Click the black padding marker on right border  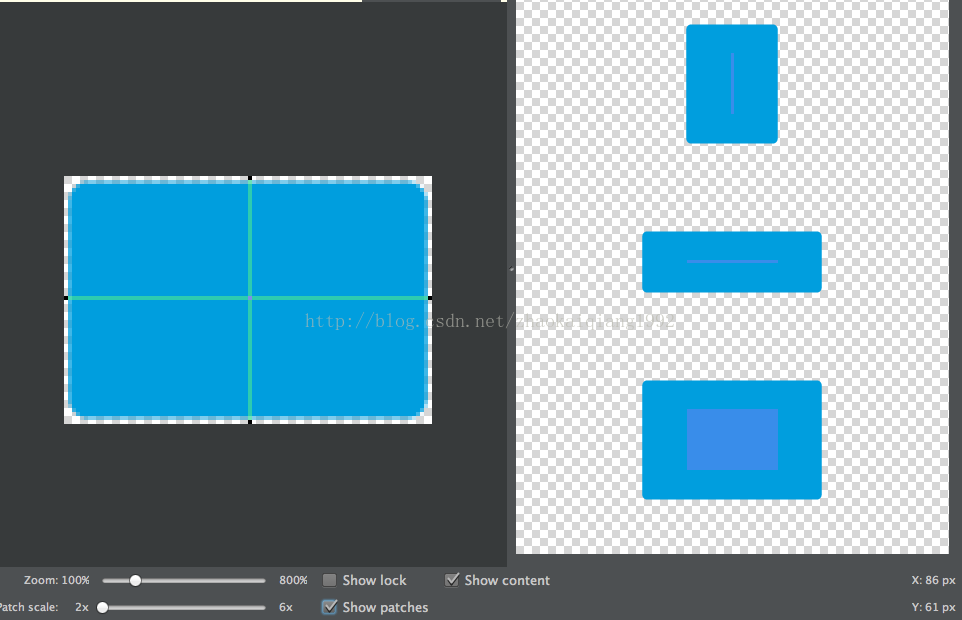(x=430, y=298)
